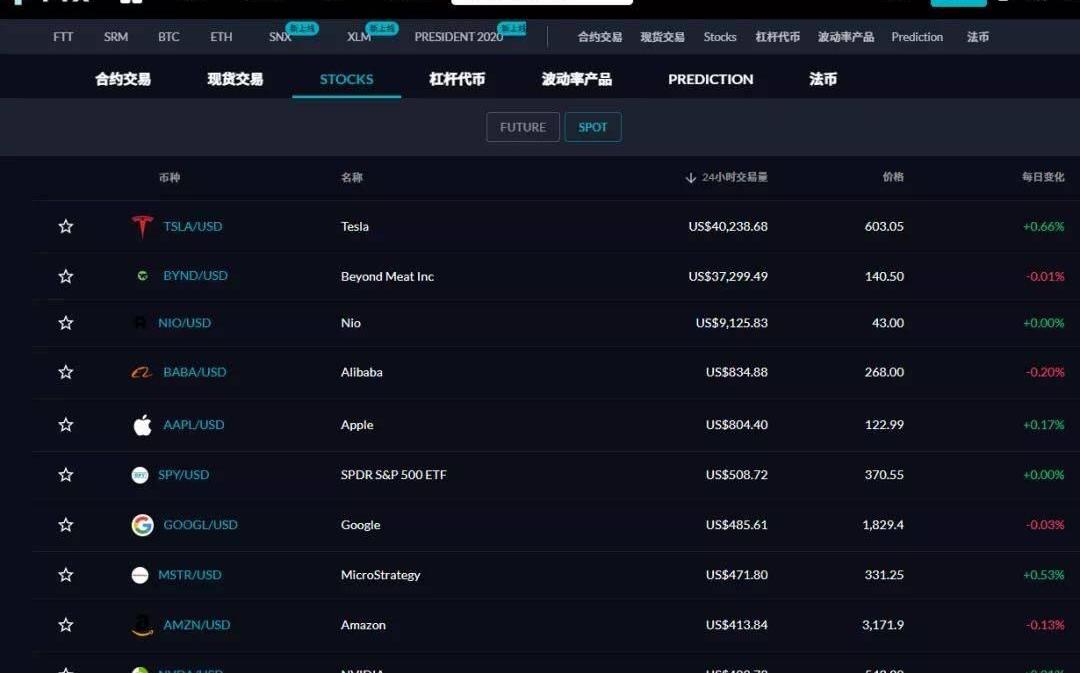
Task: Click the Tesla logo icon
Action: tap(142, 227)
